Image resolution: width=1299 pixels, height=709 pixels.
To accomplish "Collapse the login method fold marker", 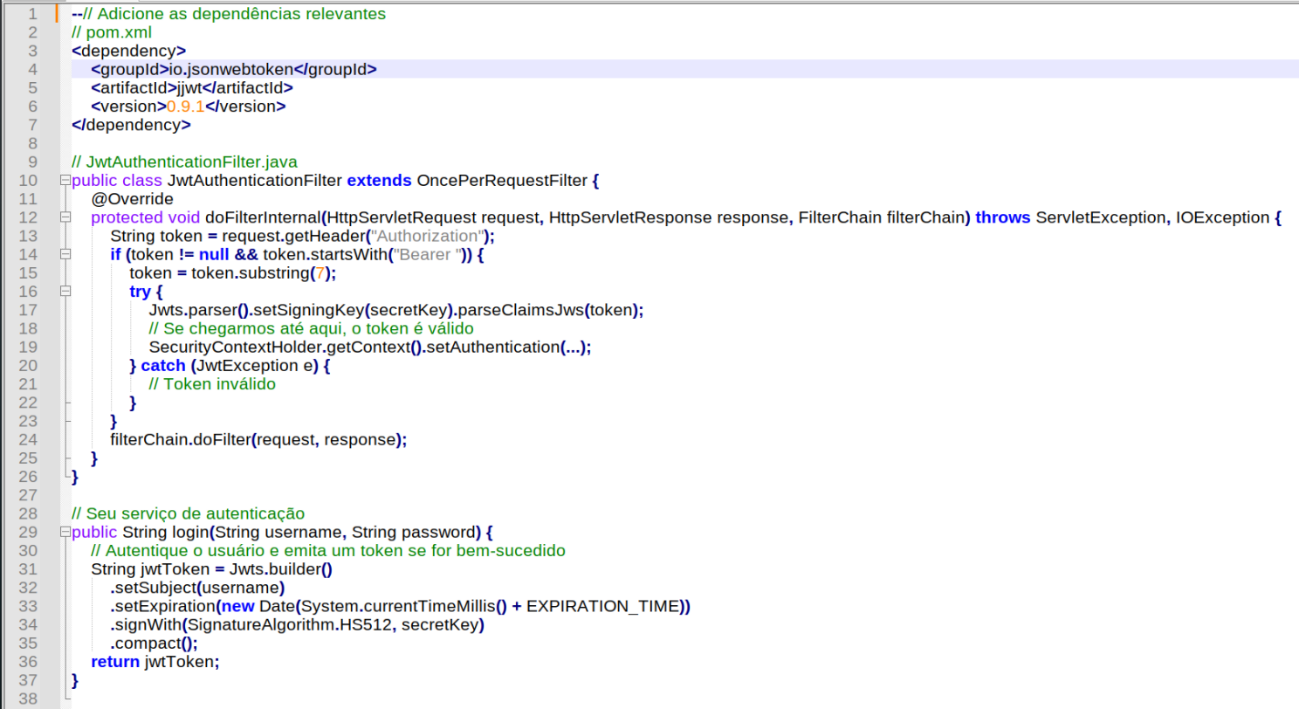I will [65, 532].
